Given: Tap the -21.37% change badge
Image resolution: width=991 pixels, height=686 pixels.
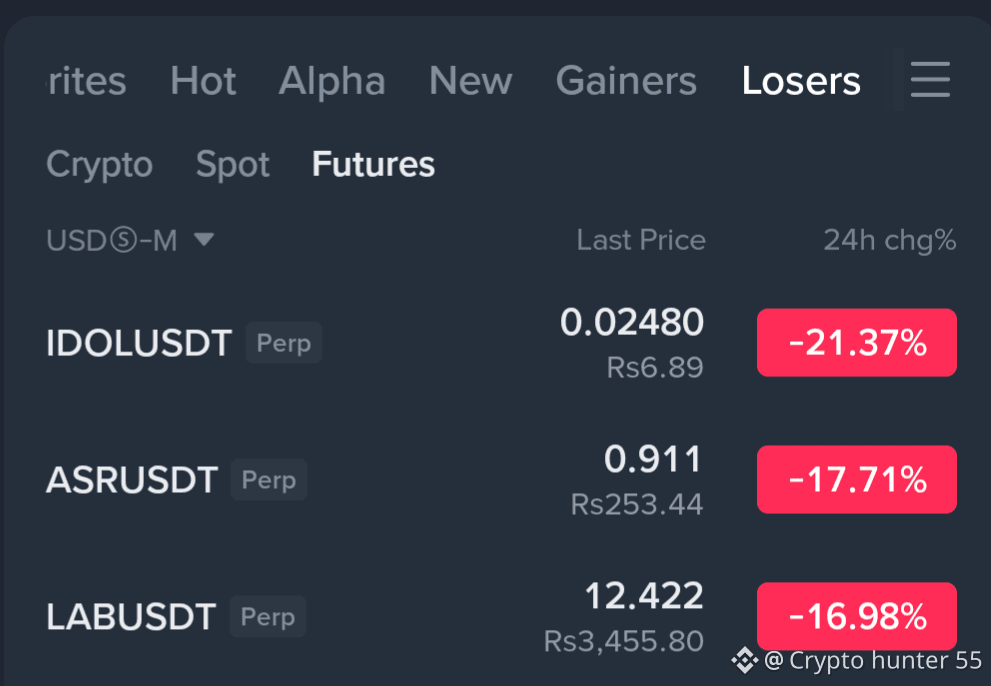Looking at the screenshot, I should pyautogui.click(x=856, y=343).
